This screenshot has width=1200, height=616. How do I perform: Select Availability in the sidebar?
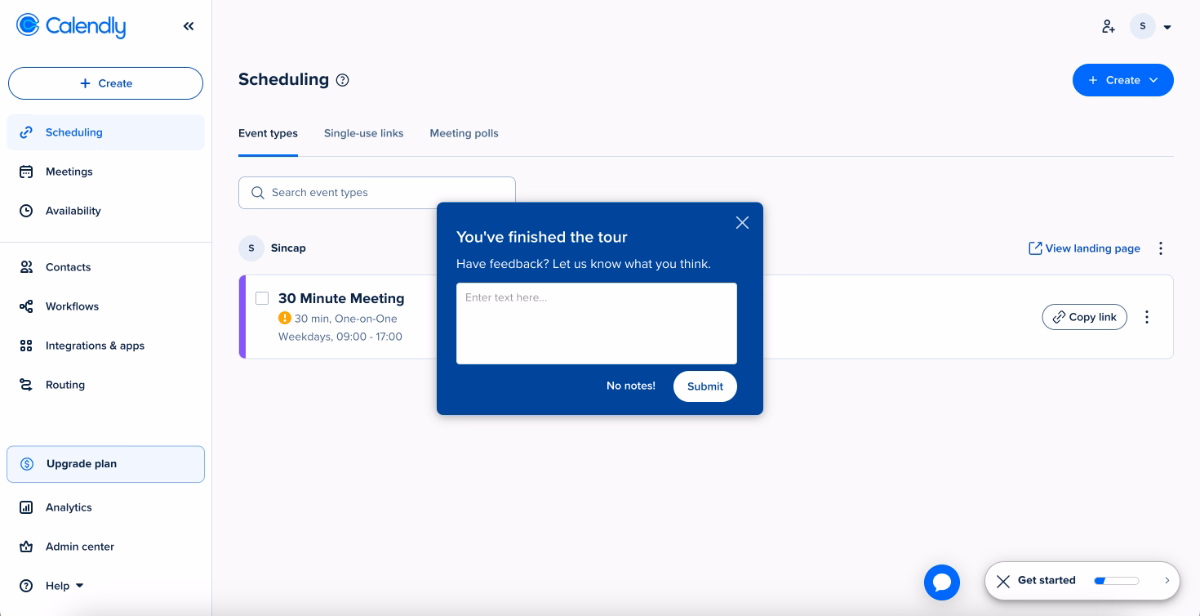(x=72, y=210)
